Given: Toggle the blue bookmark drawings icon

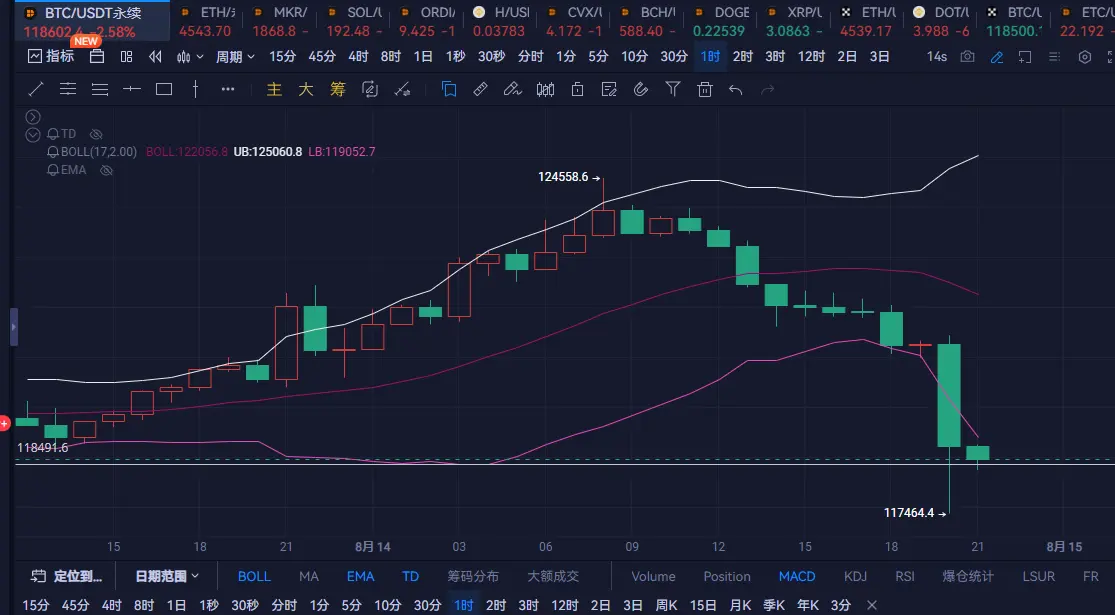Looking at the screenshot, I should (x=449, y=89).
